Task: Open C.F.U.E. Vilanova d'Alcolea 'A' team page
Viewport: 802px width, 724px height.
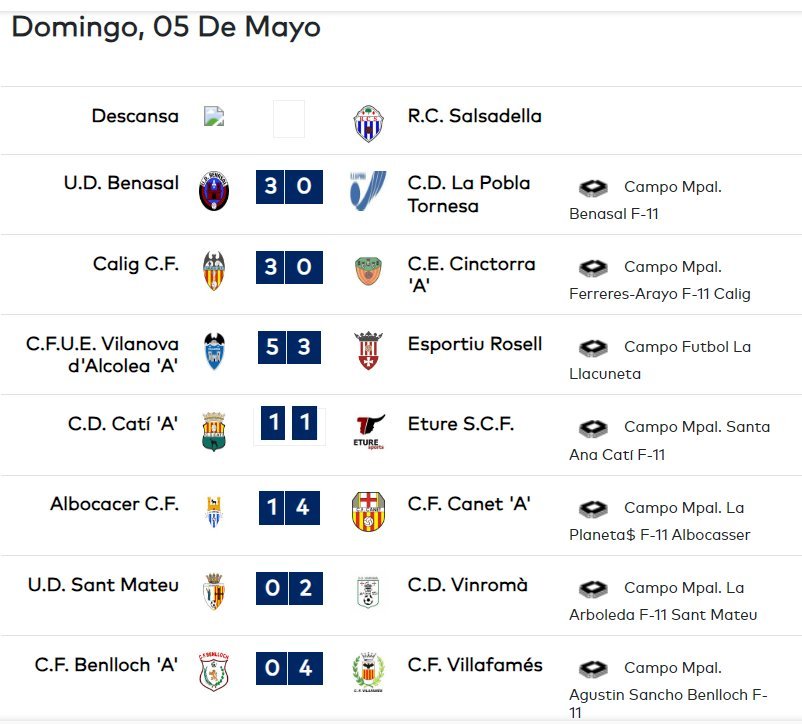Action: click(x=102, y=355)
